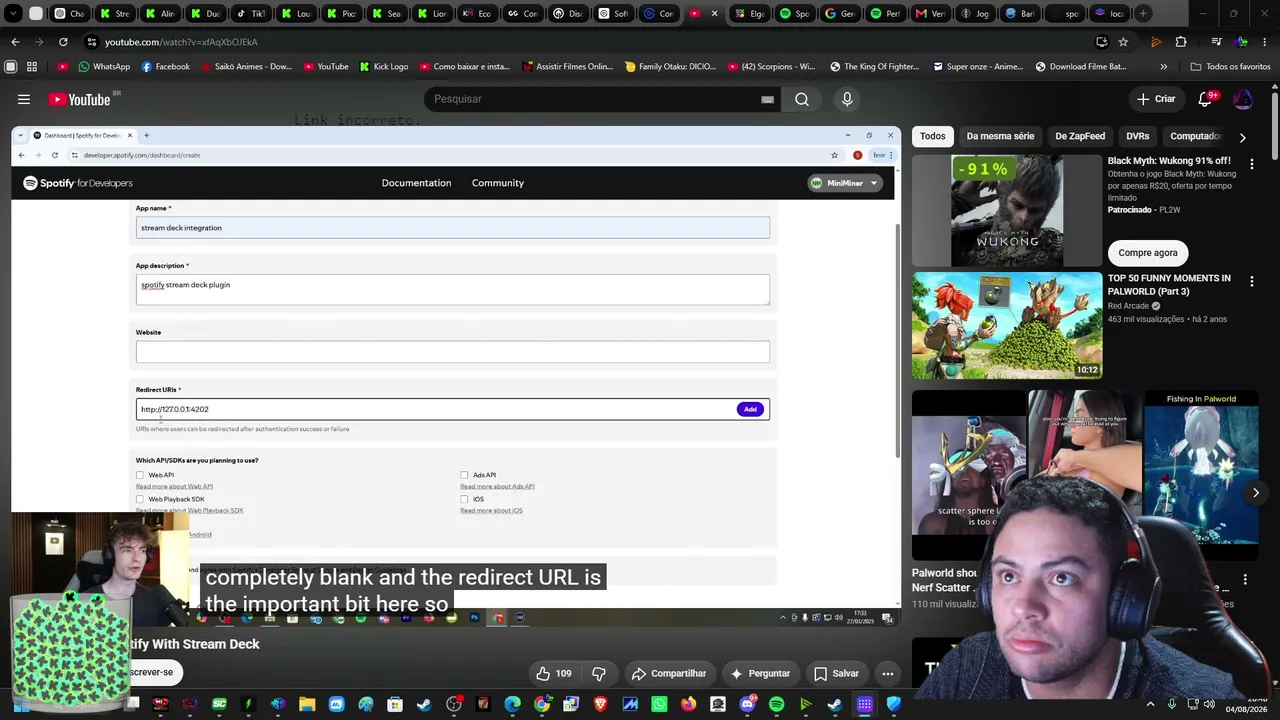Screen dimensions: 1280x720
Task: Open the Todos os favoritos folder
Action: coord(1230,67)
